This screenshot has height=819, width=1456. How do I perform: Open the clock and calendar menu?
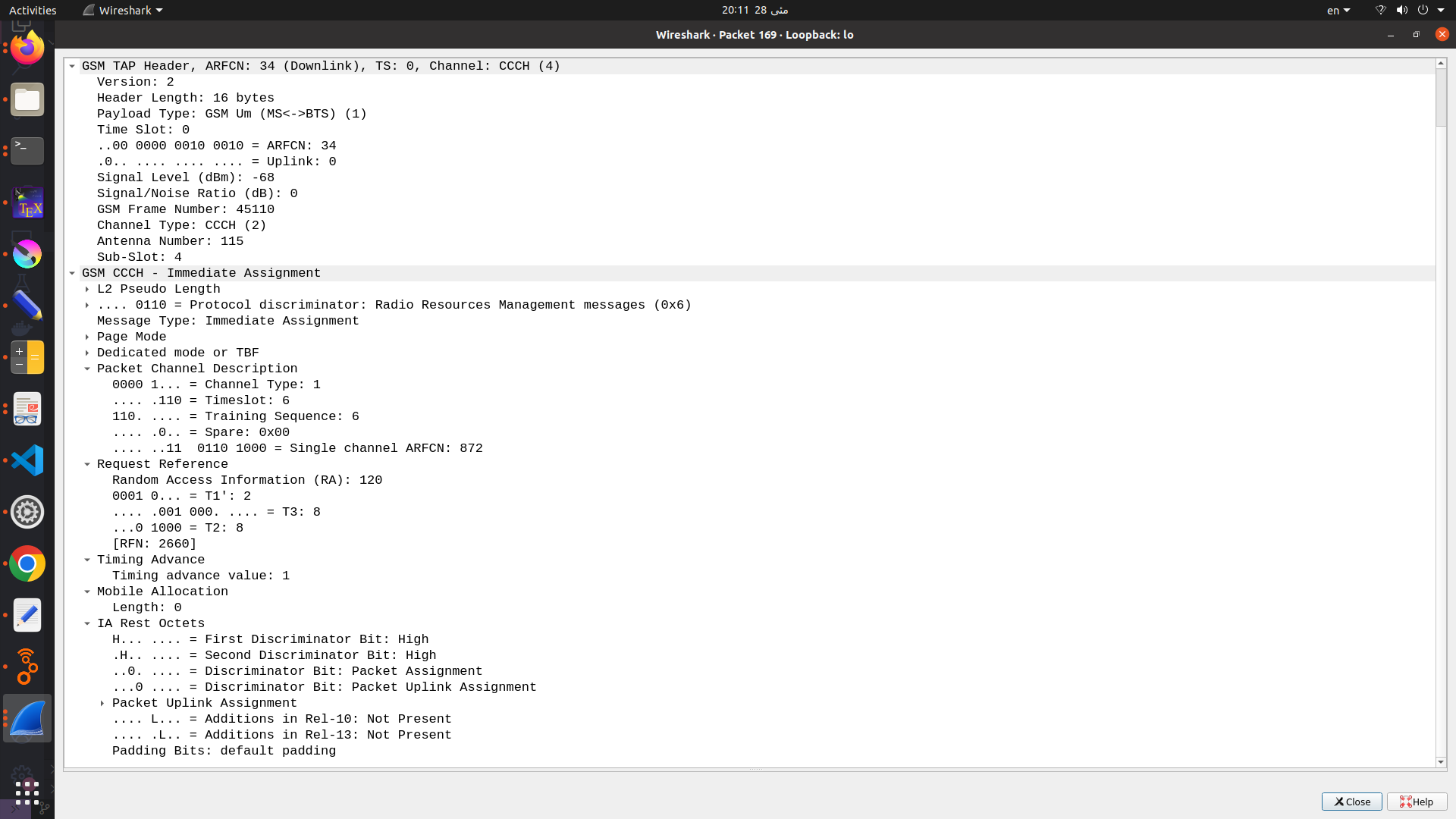(x=755, y=10)
